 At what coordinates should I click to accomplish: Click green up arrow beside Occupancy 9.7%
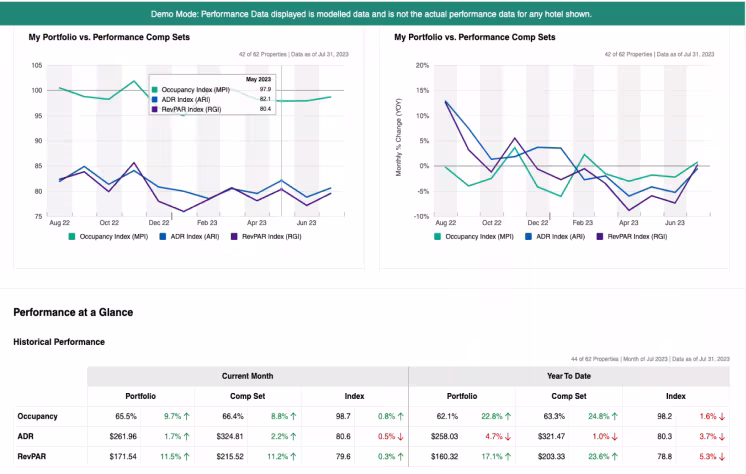[186, 416]
